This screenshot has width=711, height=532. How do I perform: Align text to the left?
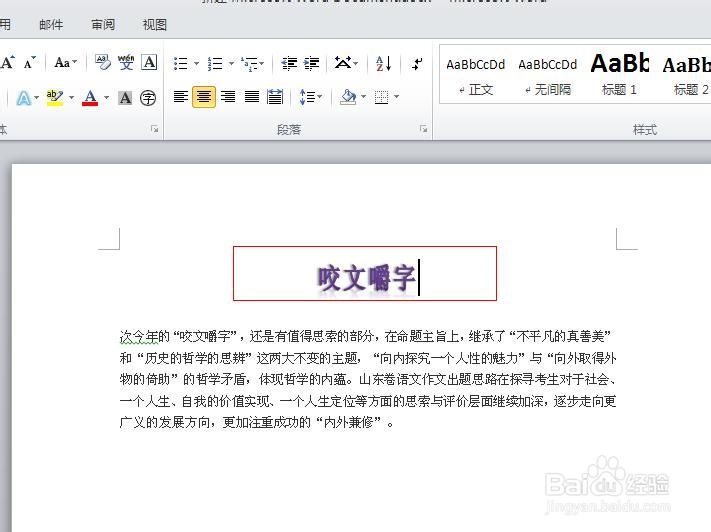[x=181, y=97]
